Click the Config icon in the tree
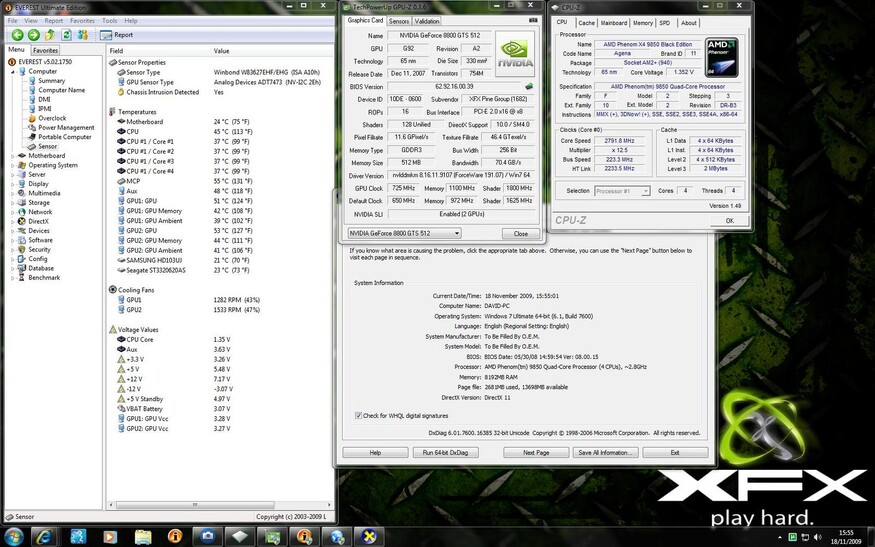This screenshot has width=875, height=547. 22,259
